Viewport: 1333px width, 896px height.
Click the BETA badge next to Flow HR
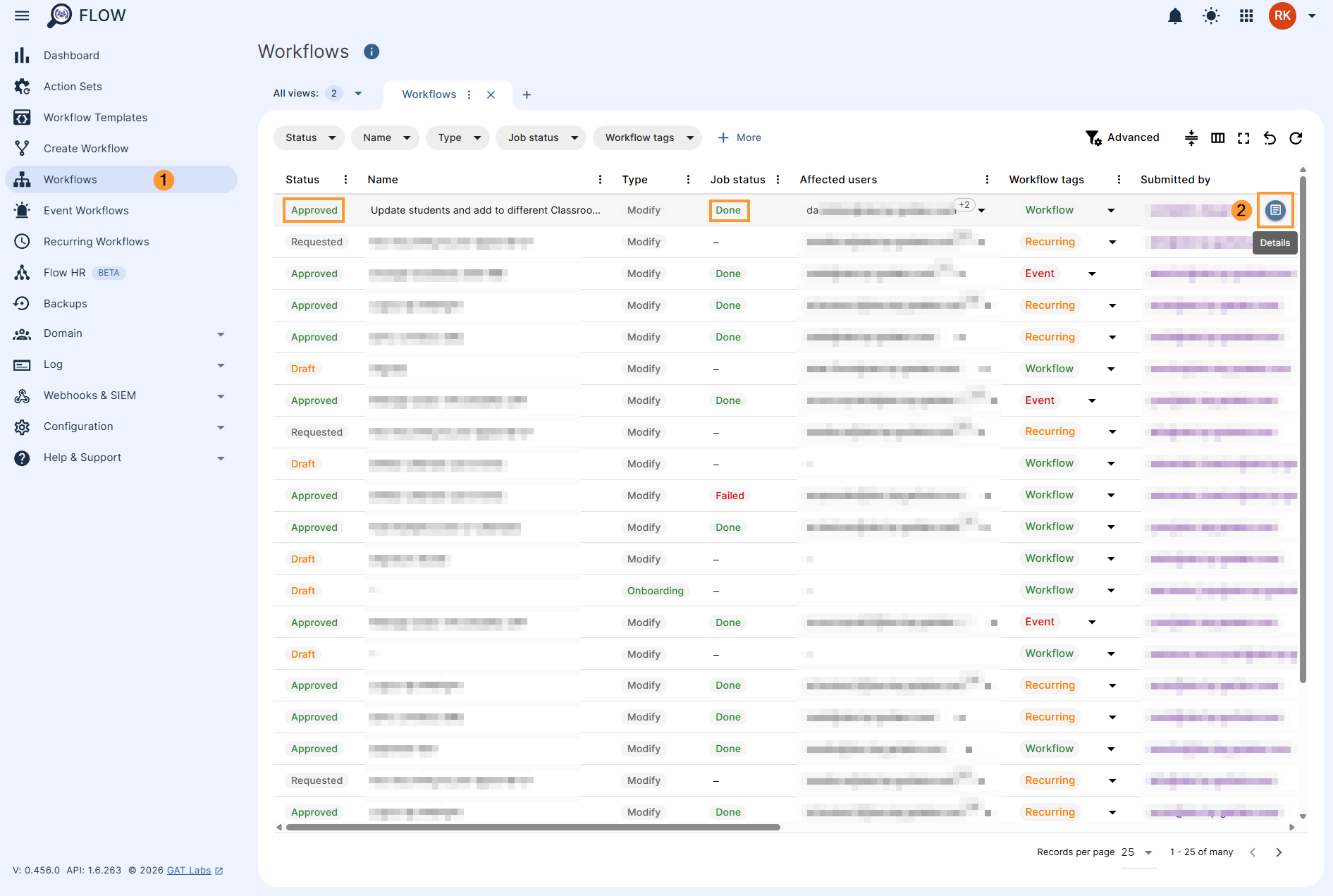coord(109,273)
